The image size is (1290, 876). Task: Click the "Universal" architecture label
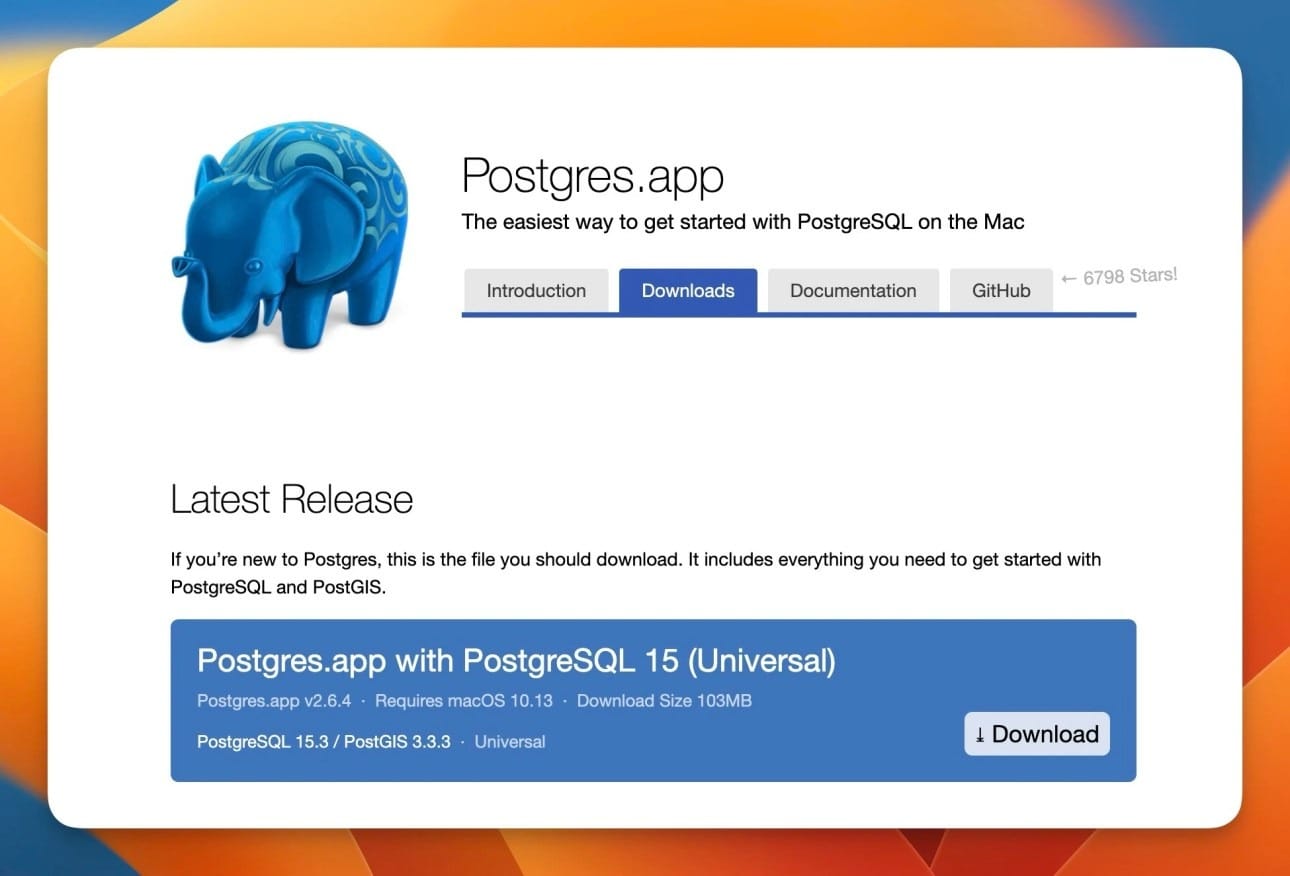(510, 742)
